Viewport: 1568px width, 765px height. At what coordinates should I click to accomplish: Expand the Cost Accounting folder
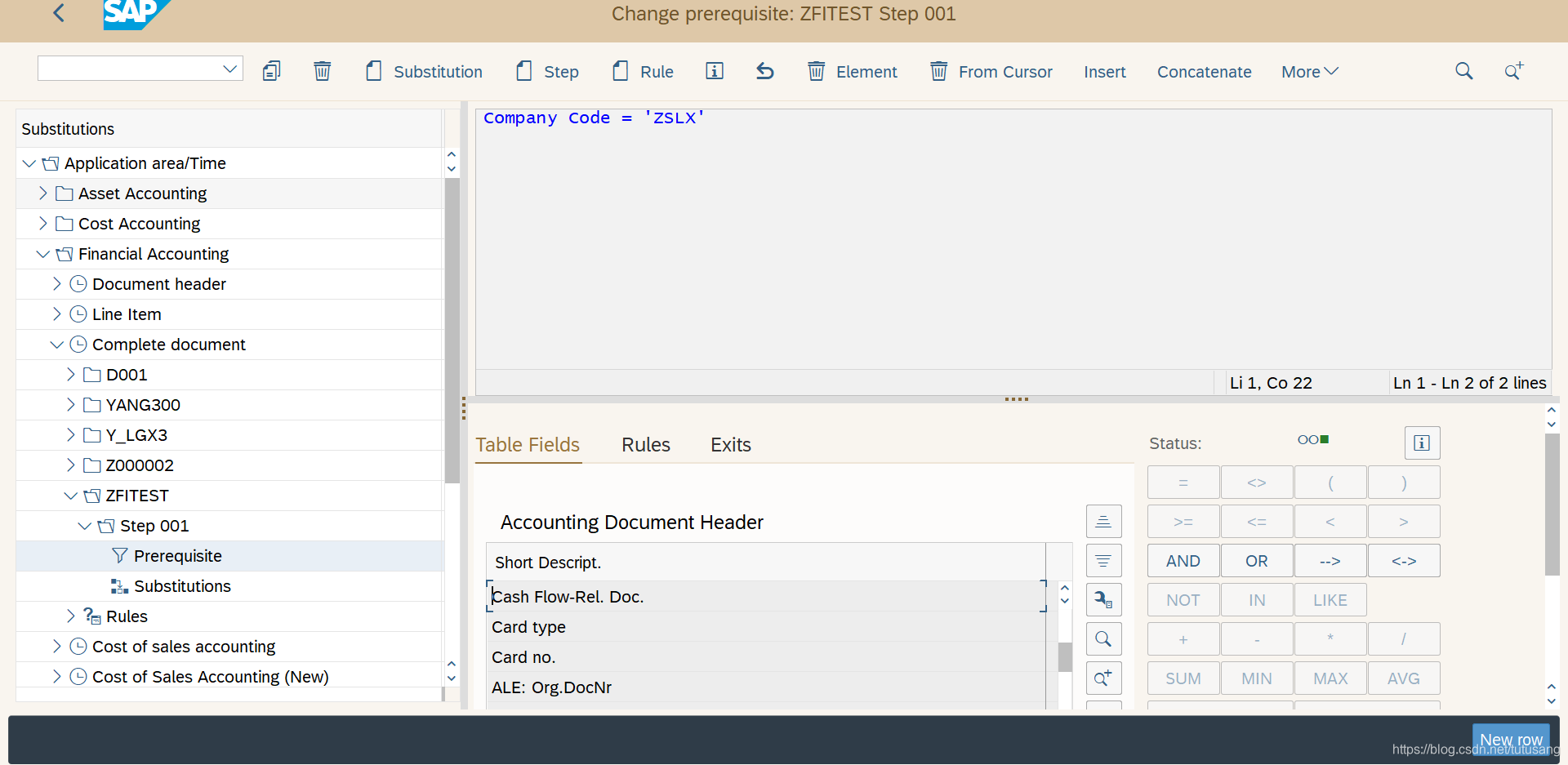43,224
